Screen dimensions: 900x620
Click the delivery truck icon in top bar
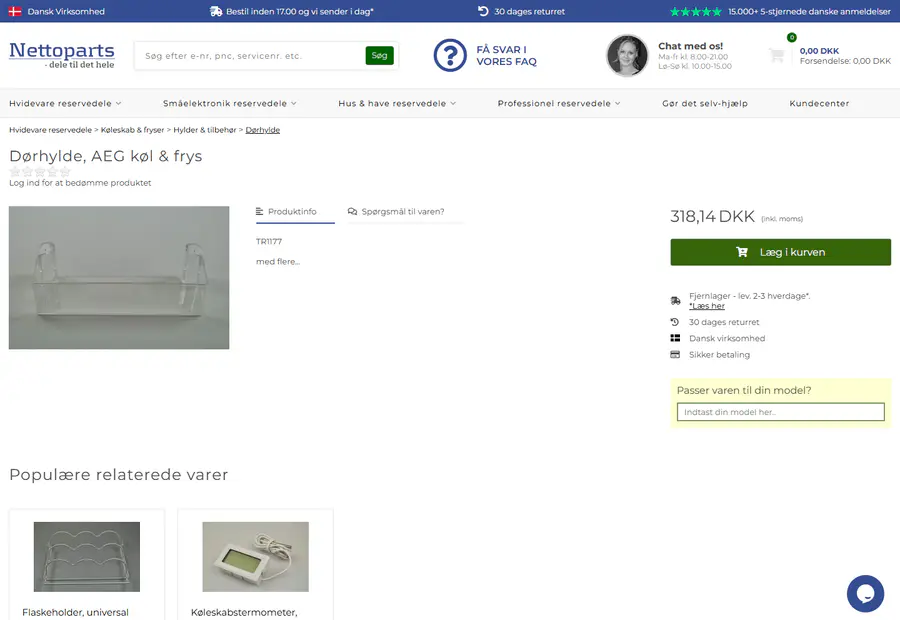coord(216,11)
